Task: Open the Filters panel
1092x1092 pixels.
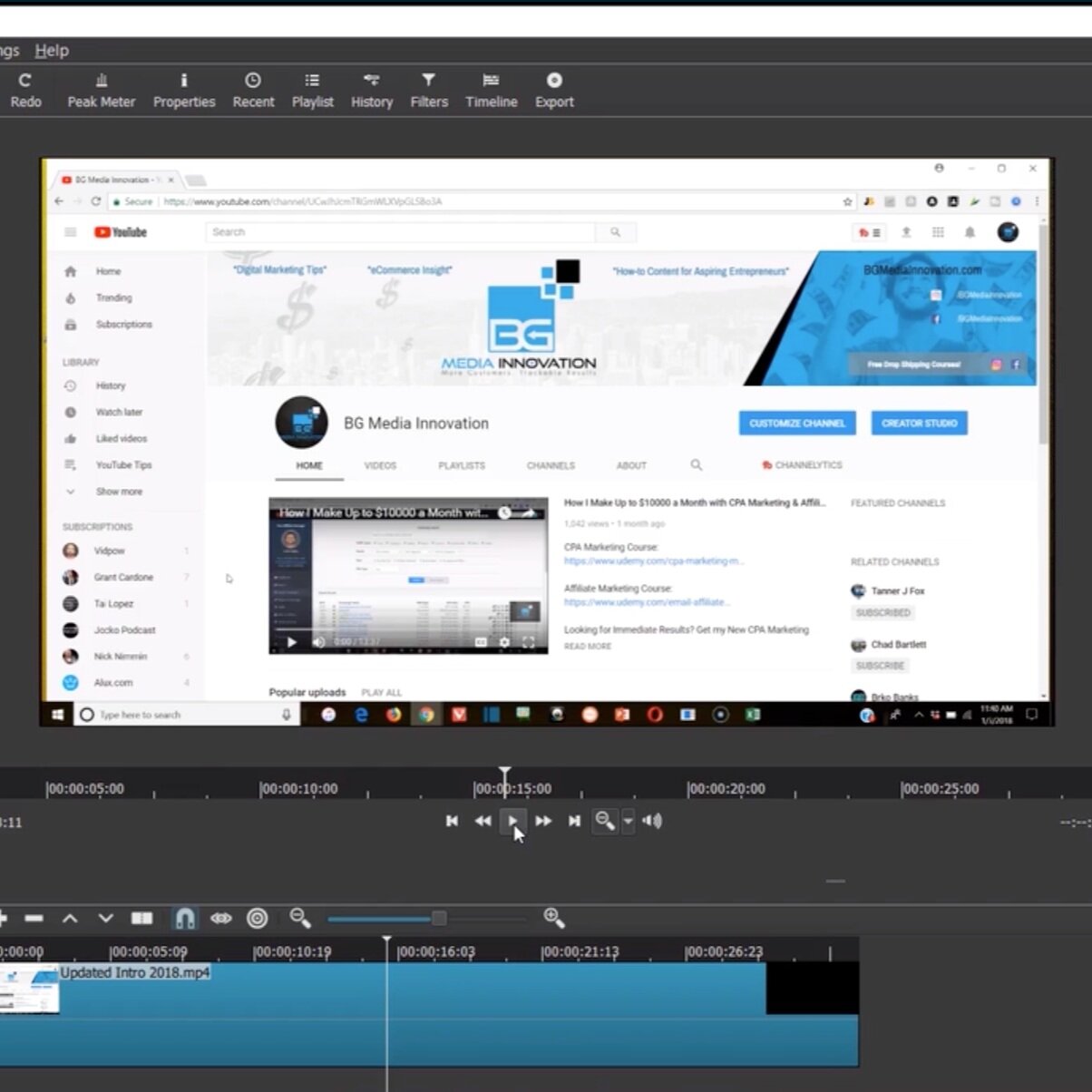Action: (429, 91)
